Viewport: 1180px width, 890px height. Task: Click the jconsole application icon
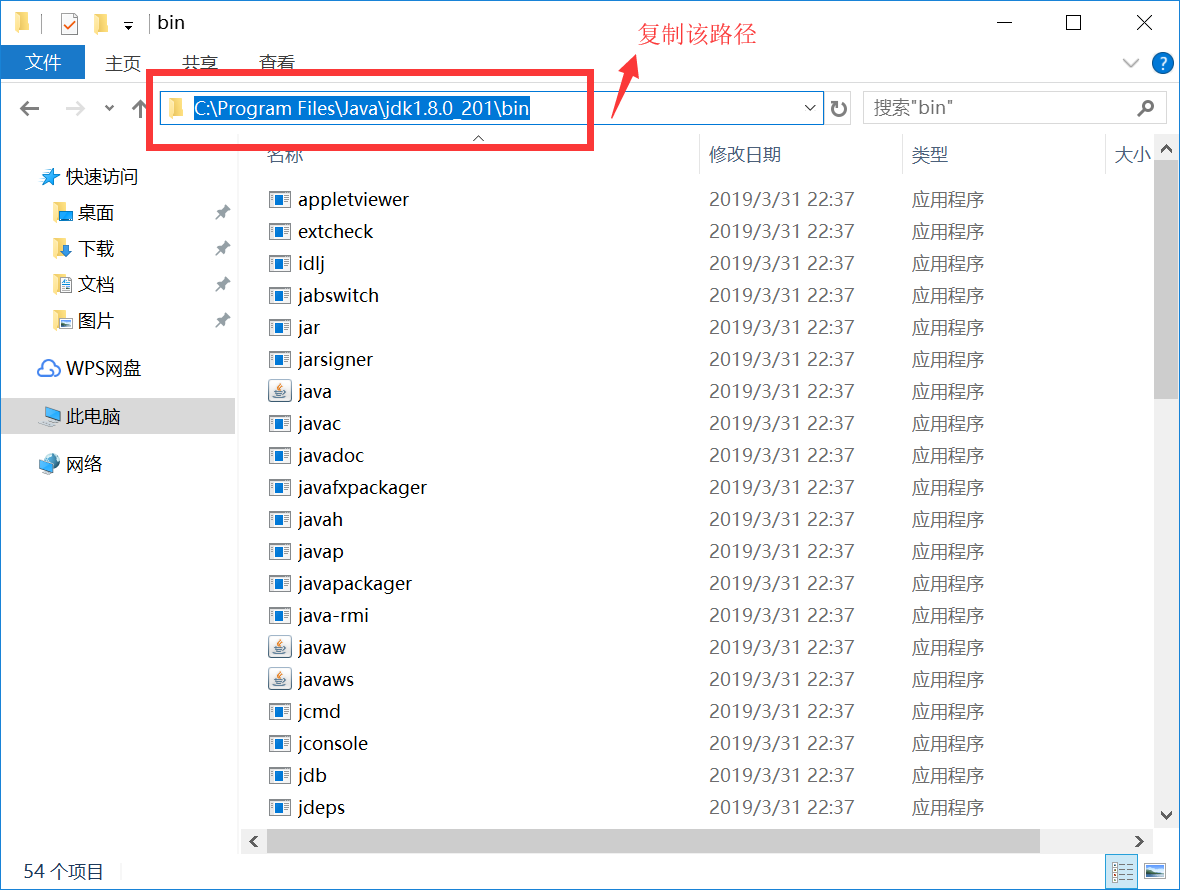[x=279, y=743]
